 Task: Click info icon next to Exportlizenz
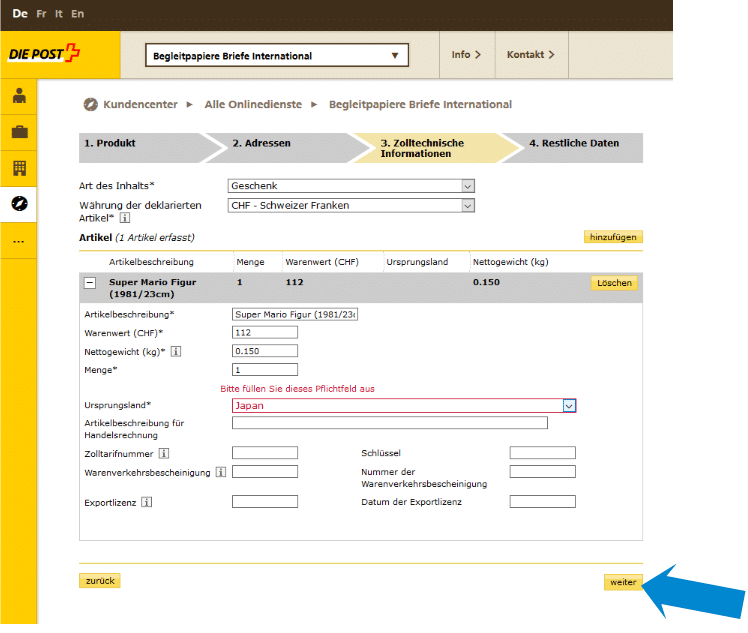pyautogui.click(x=146, y=502)
